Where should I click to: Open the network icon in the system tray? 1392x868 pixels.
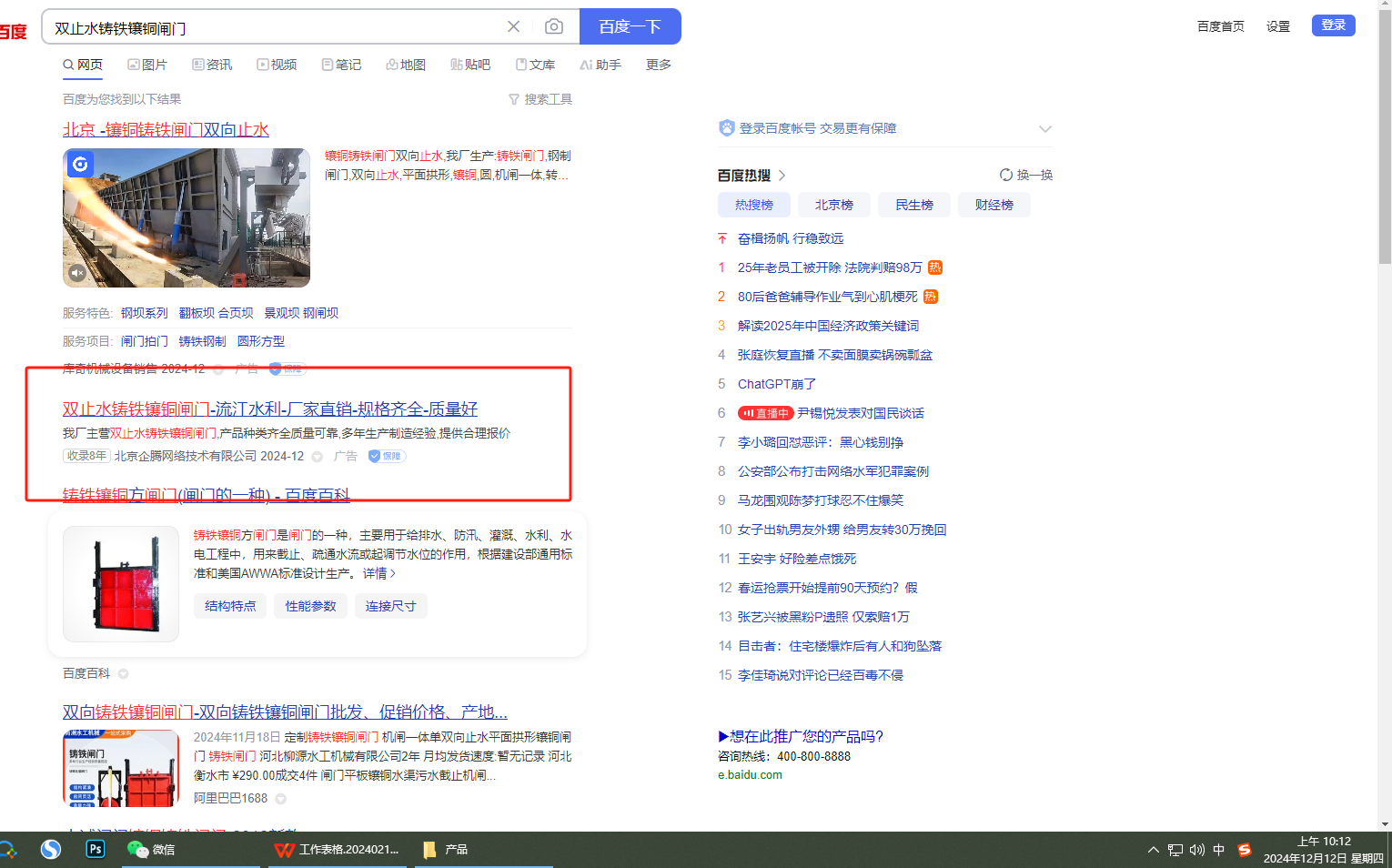1175,850
